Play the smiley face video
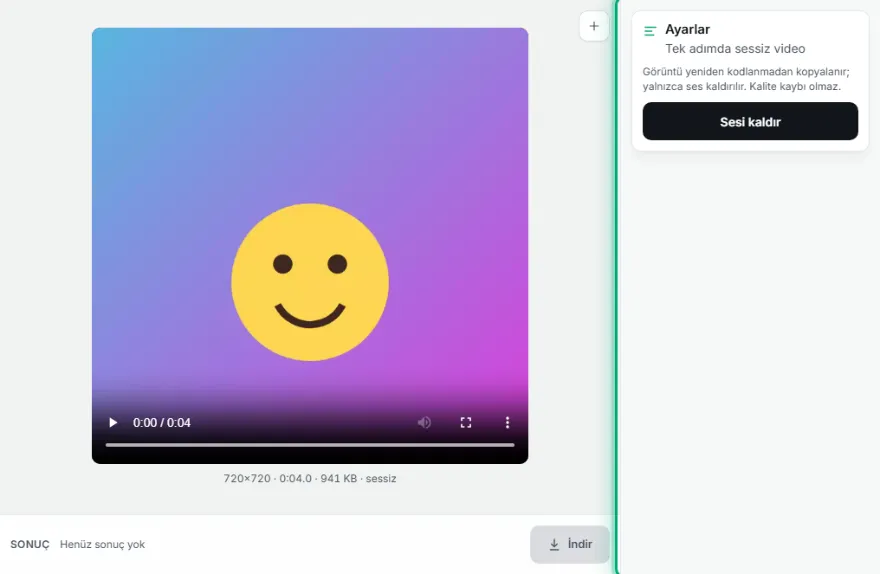Screen dimensions: 880x574 [113, 423]
